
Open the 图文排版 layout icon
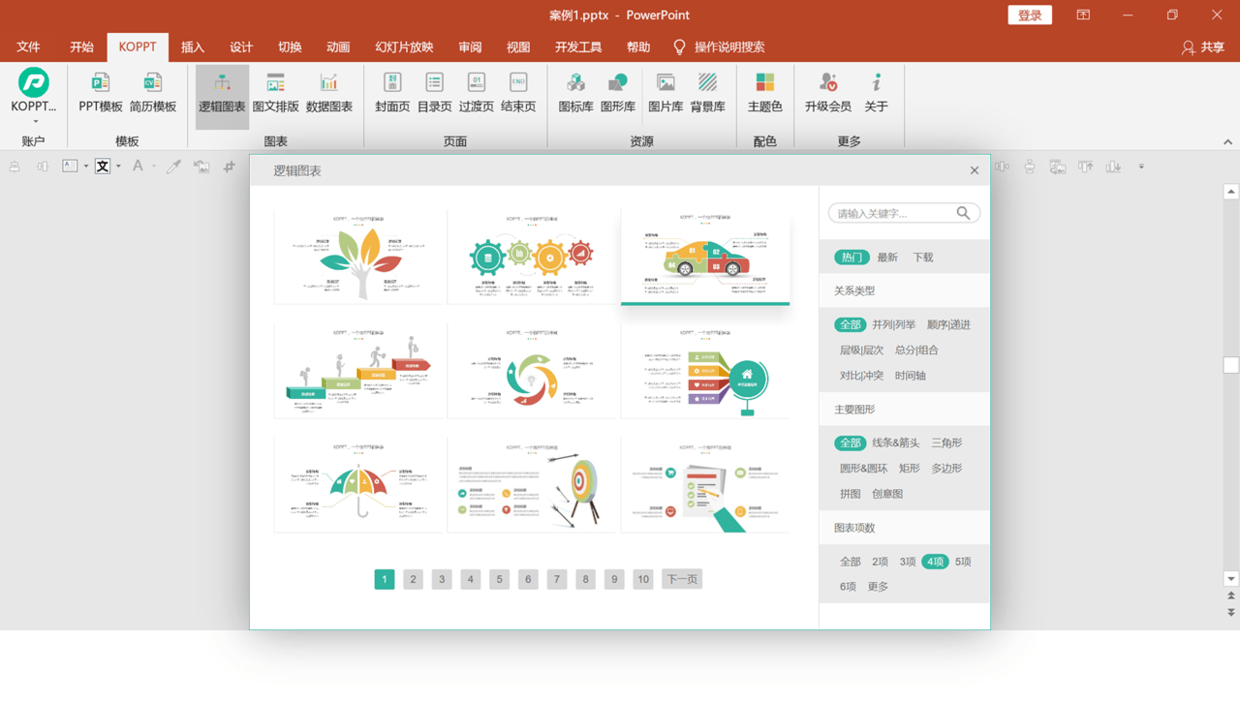tap(275, 92)
